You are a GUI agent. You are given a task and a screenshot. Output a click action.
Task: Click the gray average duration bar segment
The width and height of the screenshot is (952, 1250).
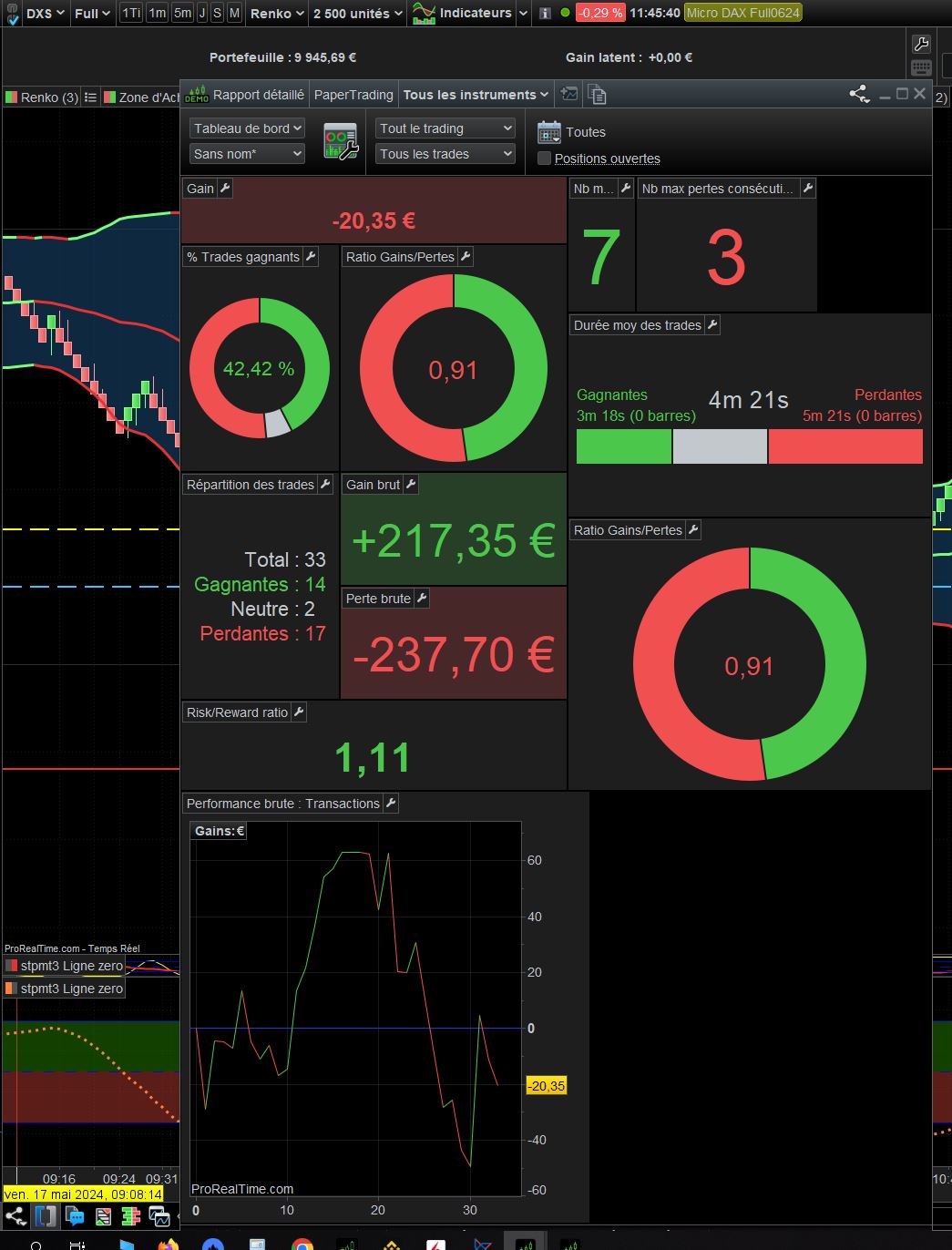[x=720, y=446]
